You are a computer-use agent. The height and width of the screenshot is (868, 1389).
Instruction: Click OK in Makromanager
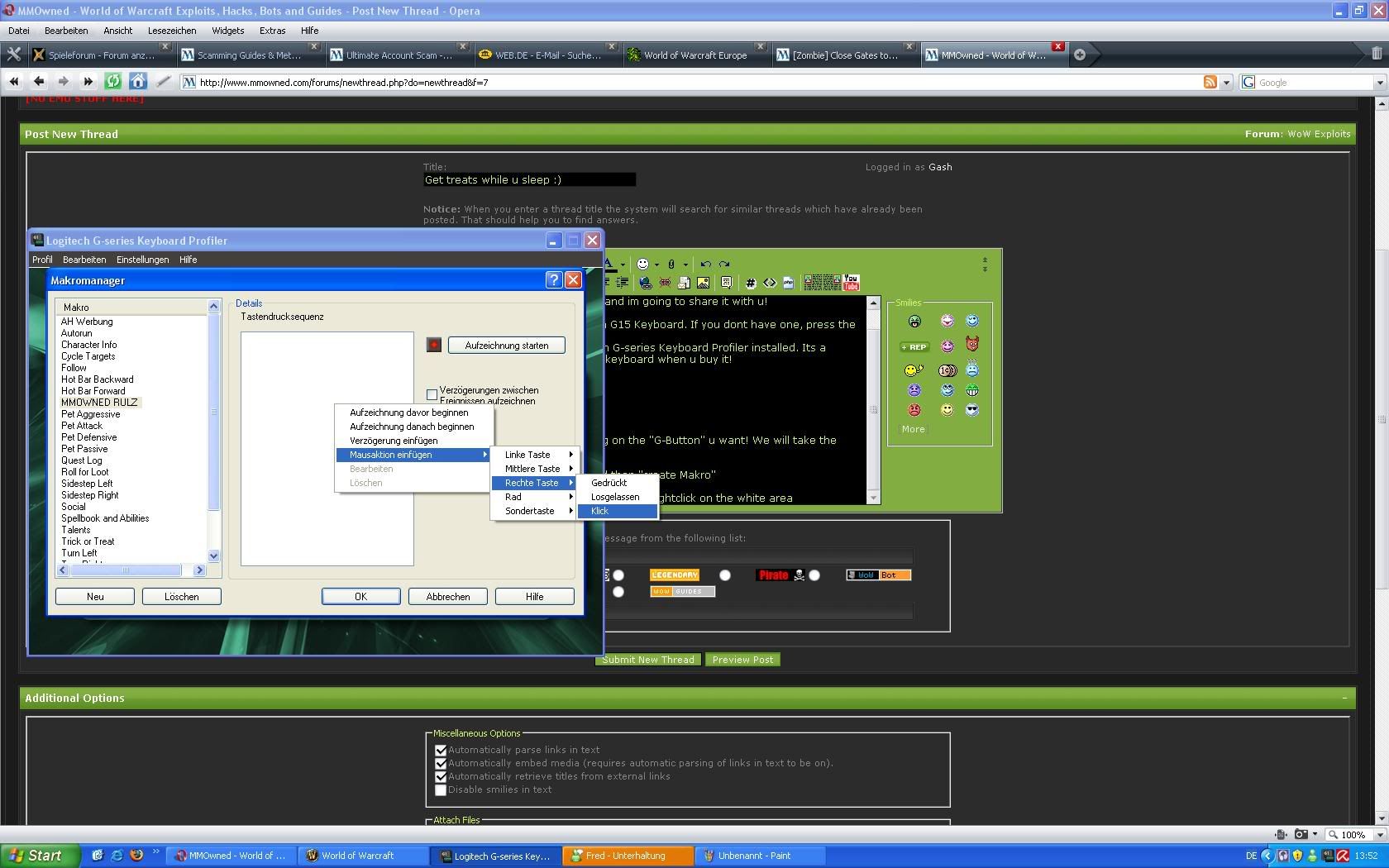tap(361, 597)
